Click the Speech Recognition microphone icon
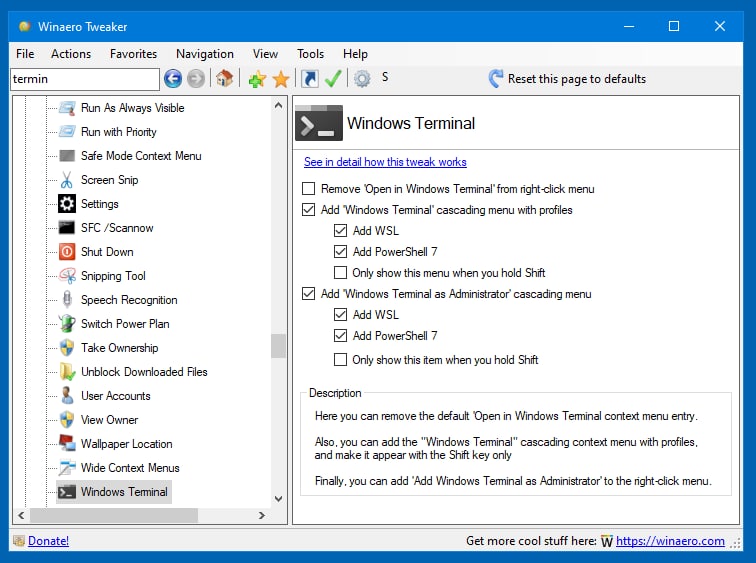Viewport: 756px width, 563px height. click(x=67, y=300)
